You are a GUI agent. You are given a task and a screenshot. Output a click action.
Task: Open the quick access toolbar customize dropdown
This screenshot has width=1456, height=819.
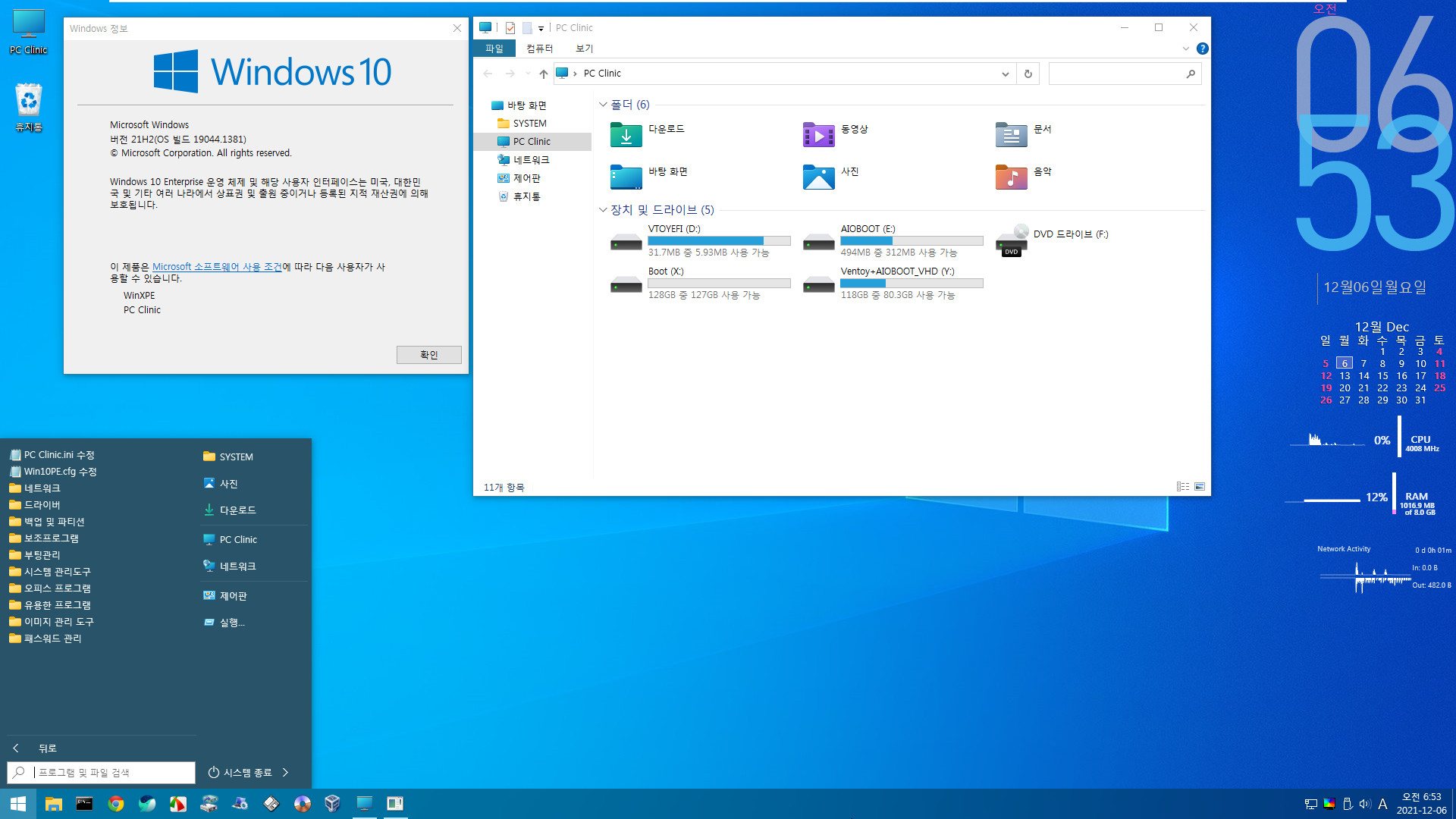[541, 29]
